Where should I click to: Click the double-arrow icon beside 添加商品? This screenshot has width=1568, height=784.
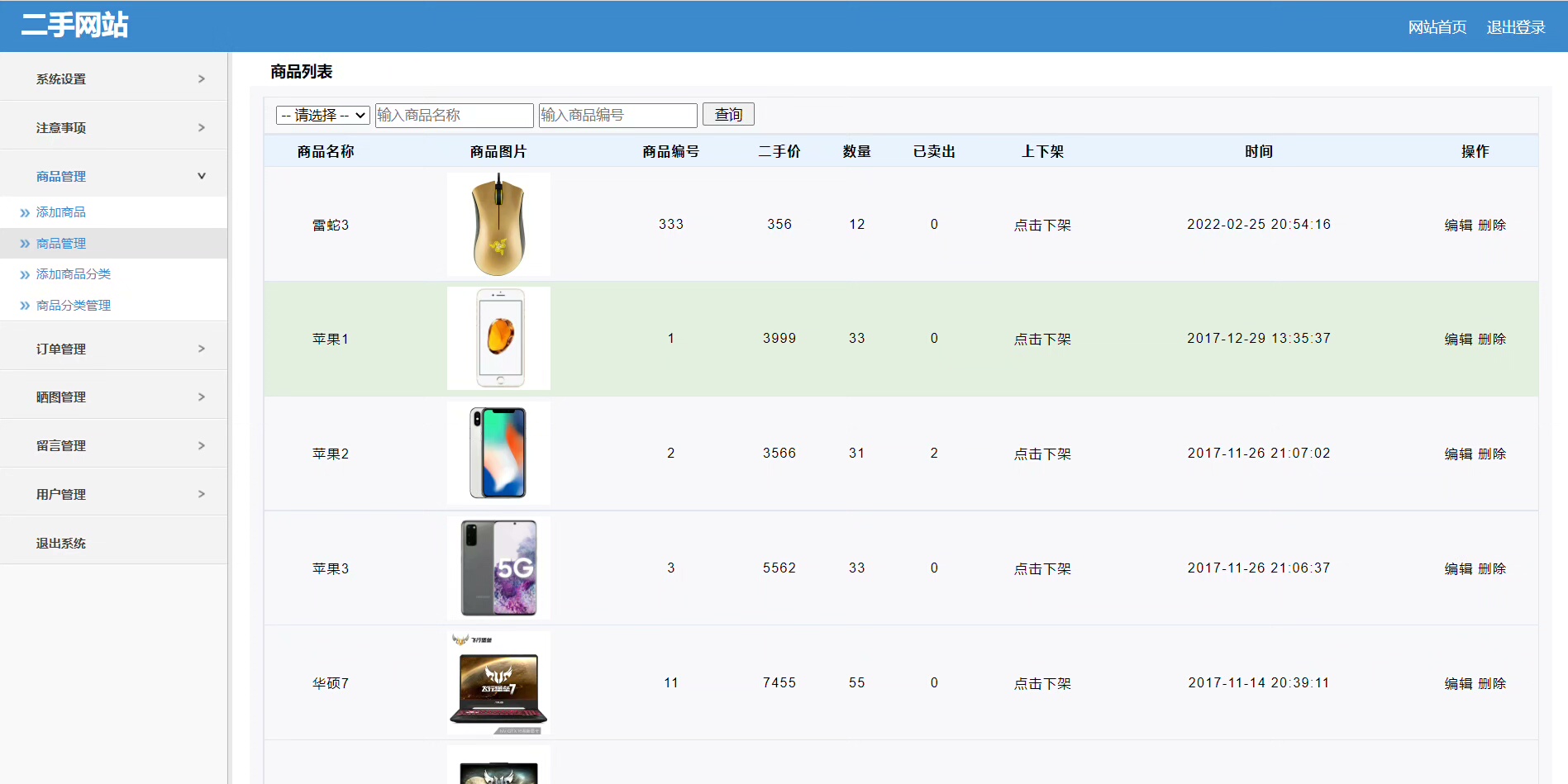[25, 213]
